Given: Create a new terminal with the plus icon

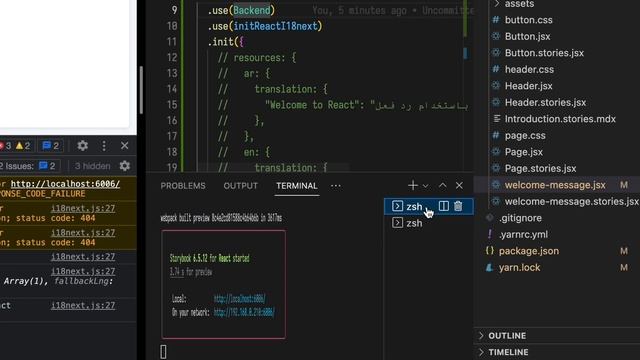Looking at the screenshot, I should (413, 185).
